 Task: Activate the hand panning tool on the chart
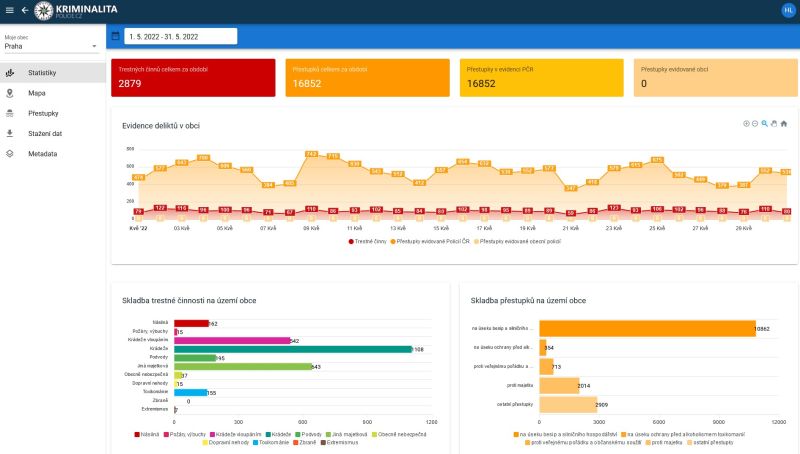[x=774, y=123]
